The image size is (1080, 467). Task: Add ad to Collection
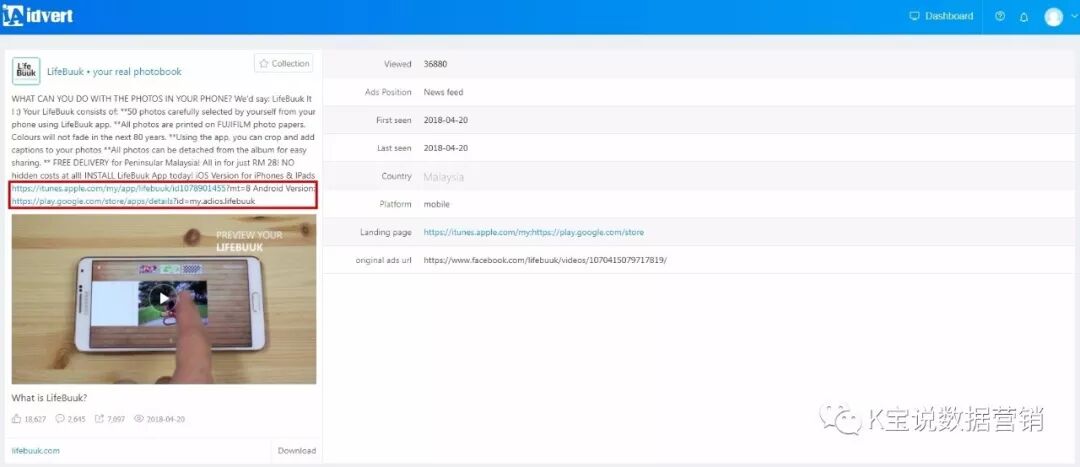coord(283,63)
